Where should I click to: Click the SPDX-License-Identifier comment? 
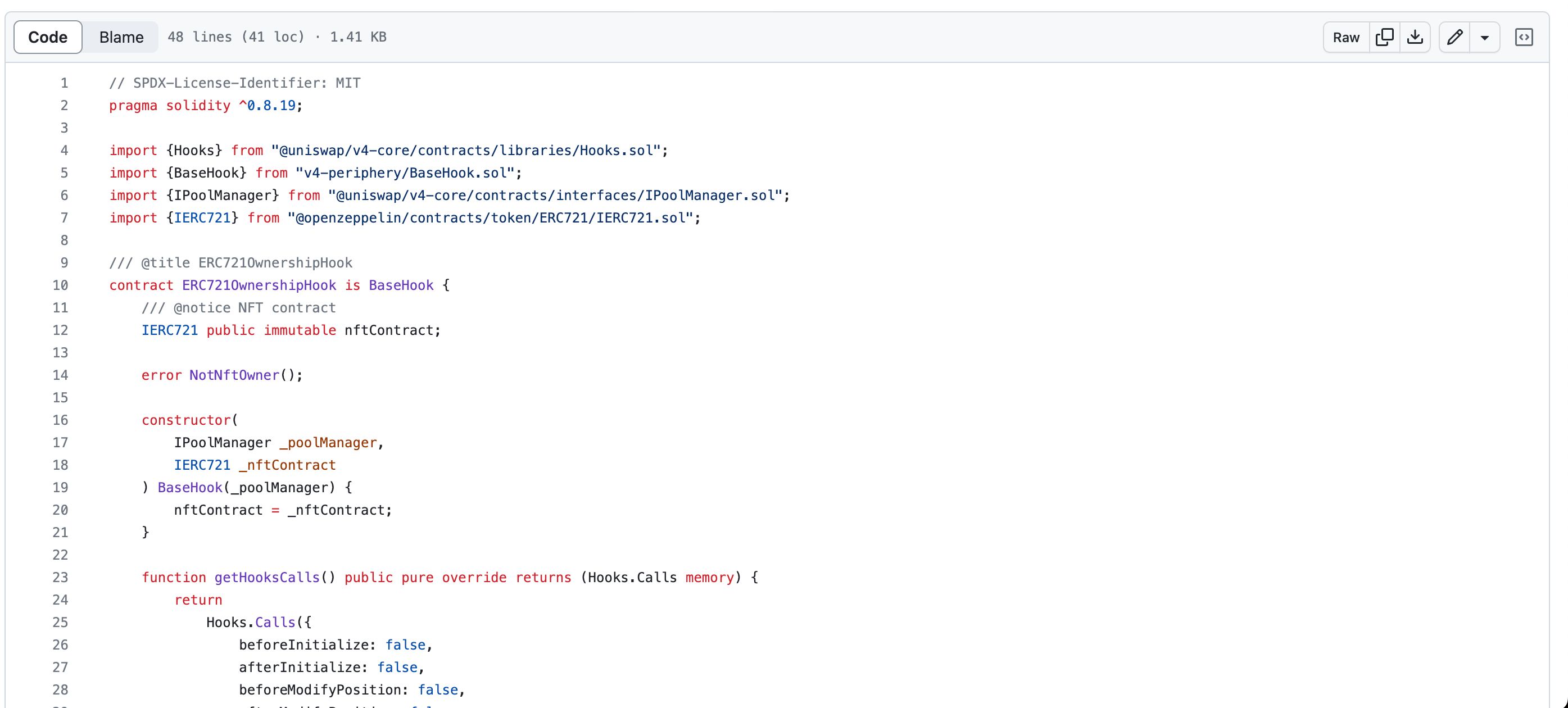point(235,83)
